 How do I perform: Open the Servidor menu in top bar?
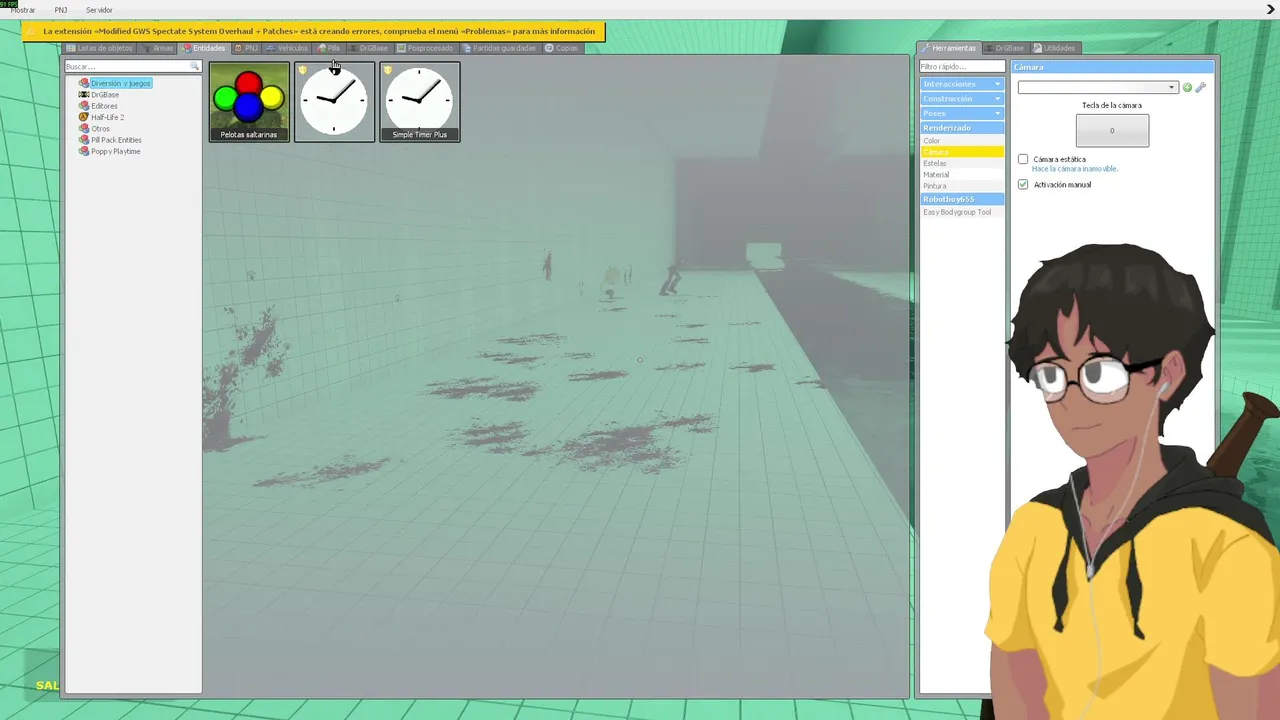(x=99, y=10)
